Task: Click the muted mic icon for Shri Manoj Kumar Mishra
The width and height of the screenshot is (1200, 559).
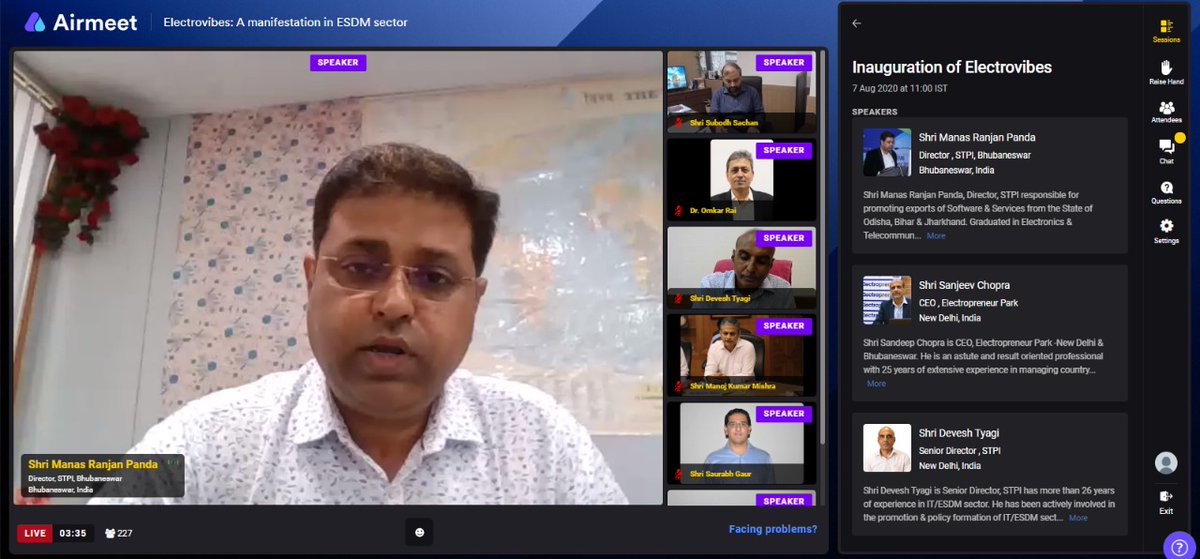Action: (x=679, y=386)
